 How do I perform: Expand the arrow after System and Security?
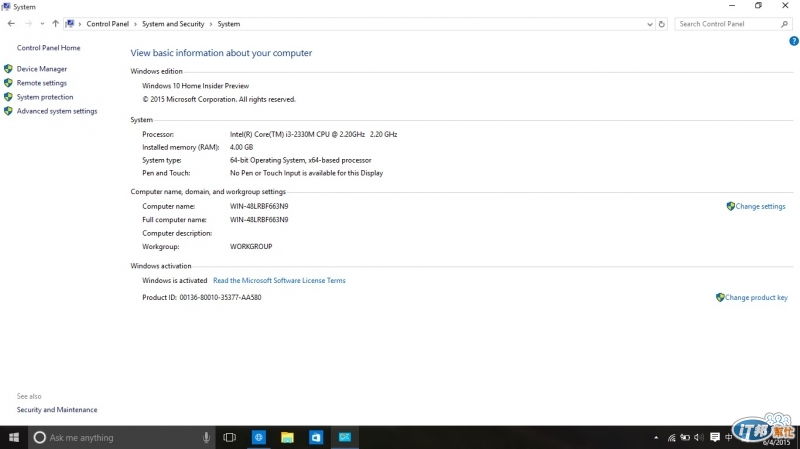coord(210,24)
